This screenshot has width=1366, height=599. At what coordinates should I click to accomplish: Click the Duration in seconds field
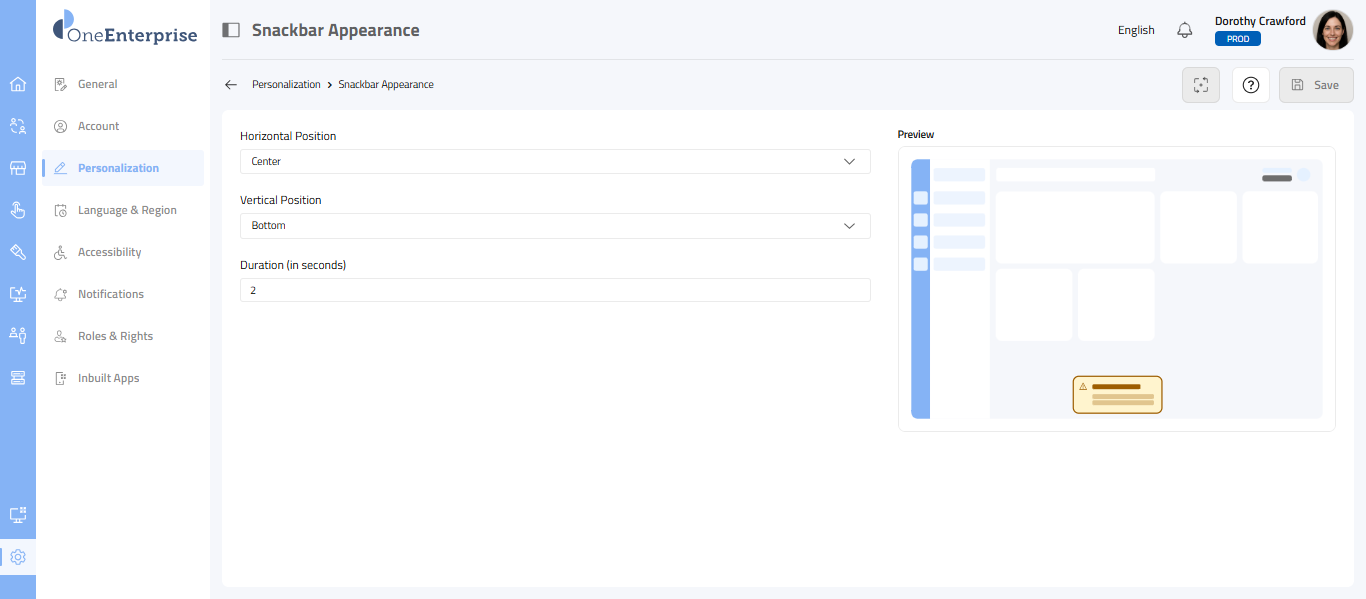(555, 290)
